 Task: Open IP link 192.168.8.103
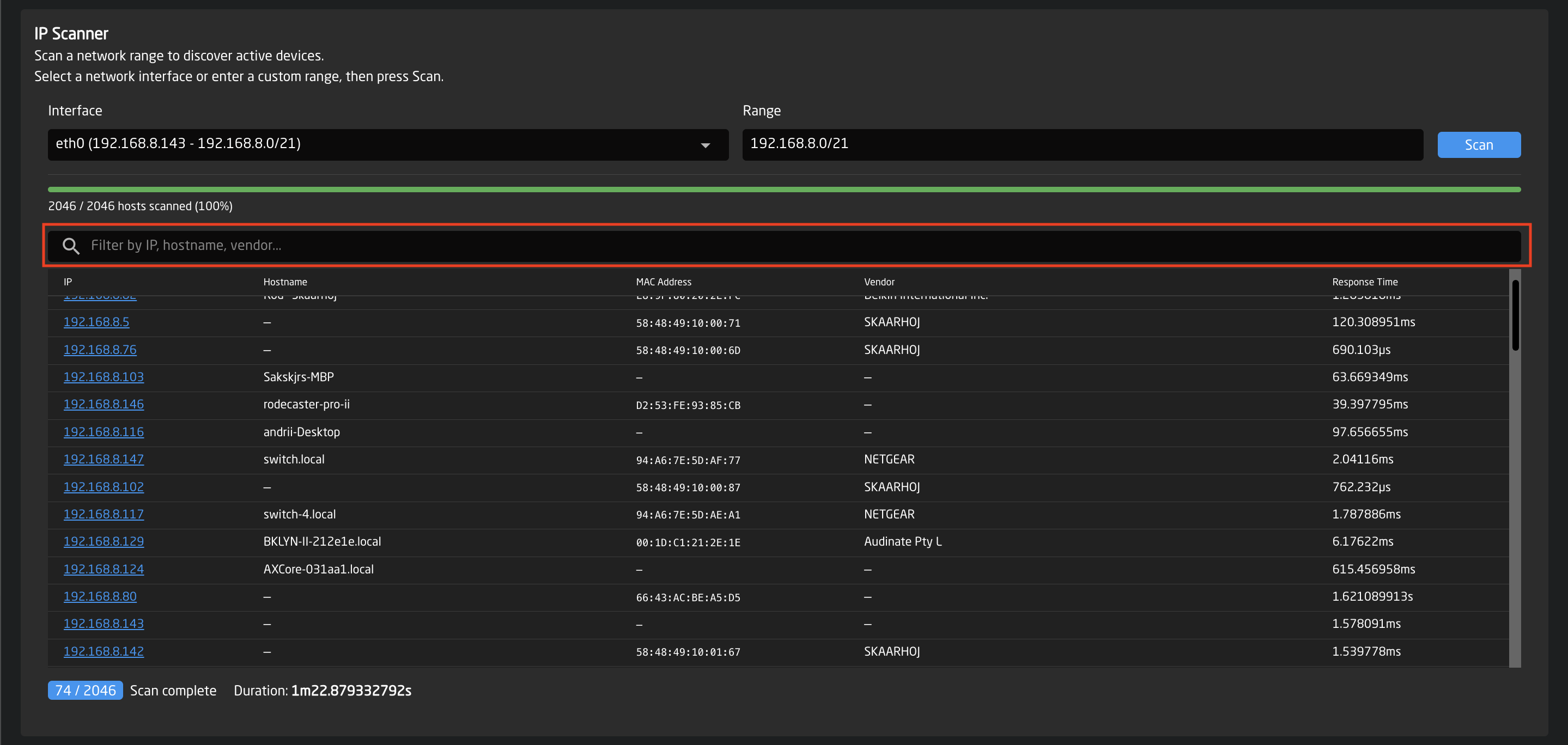pos(104,377)
